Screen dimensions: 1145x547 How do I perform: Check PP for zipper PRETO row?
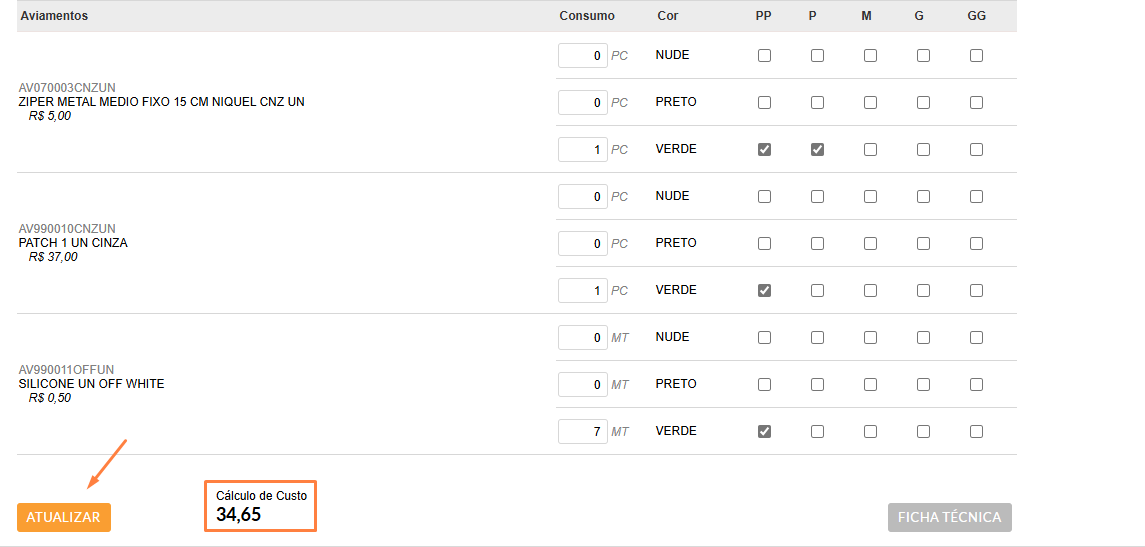tap(765, 103)
